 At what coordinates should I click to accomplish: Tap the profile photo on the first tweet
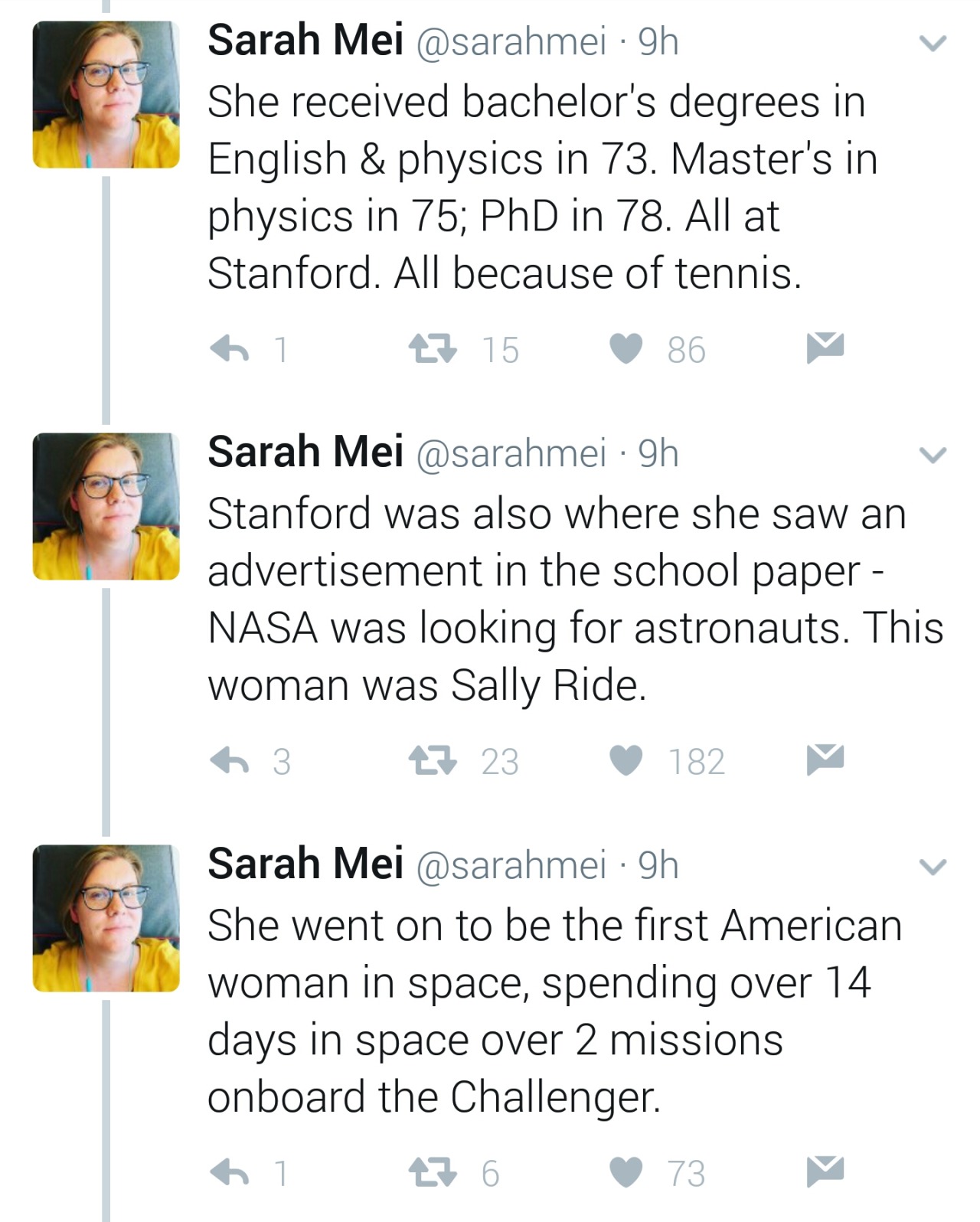[x=106, y=94]
